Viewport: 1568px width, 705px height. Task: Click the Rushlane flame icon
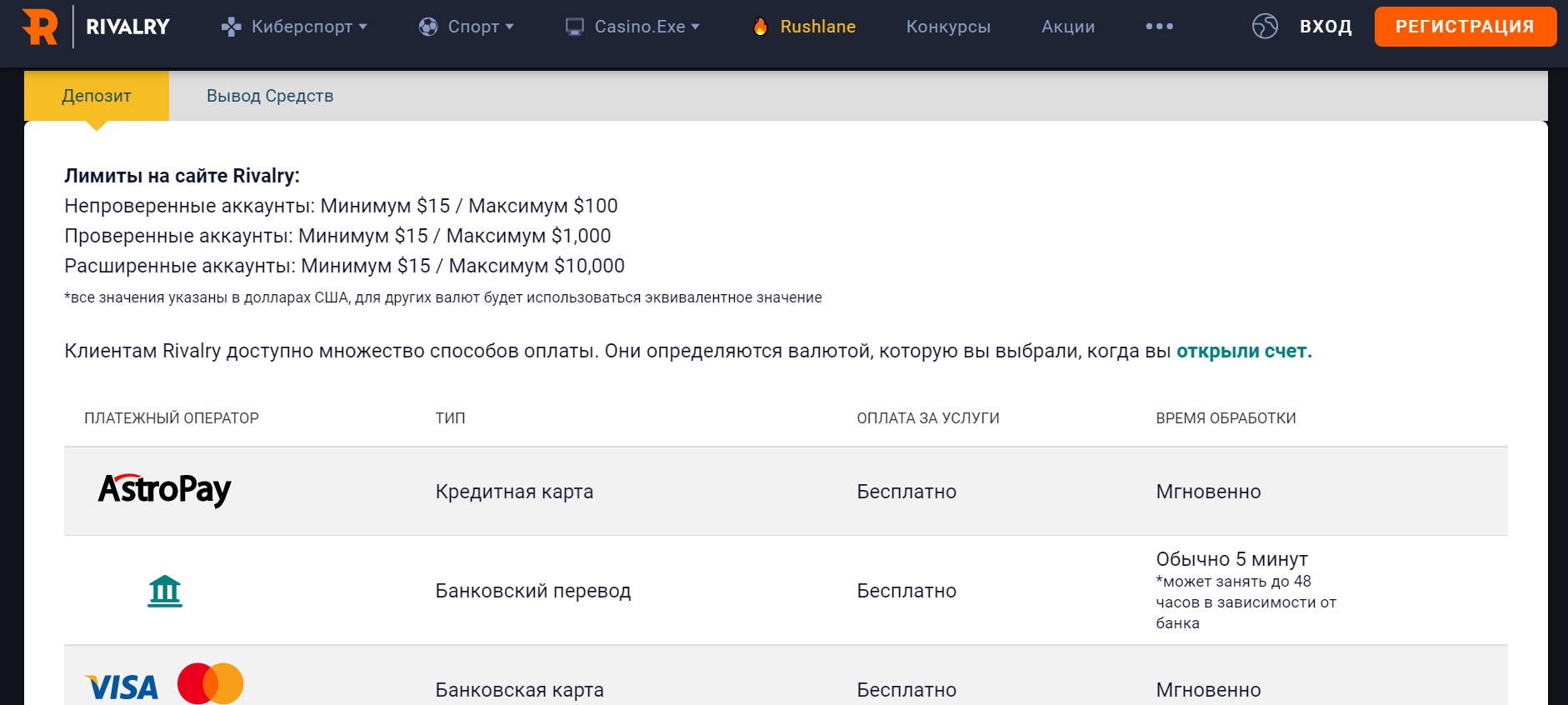[x=760, y=27]
